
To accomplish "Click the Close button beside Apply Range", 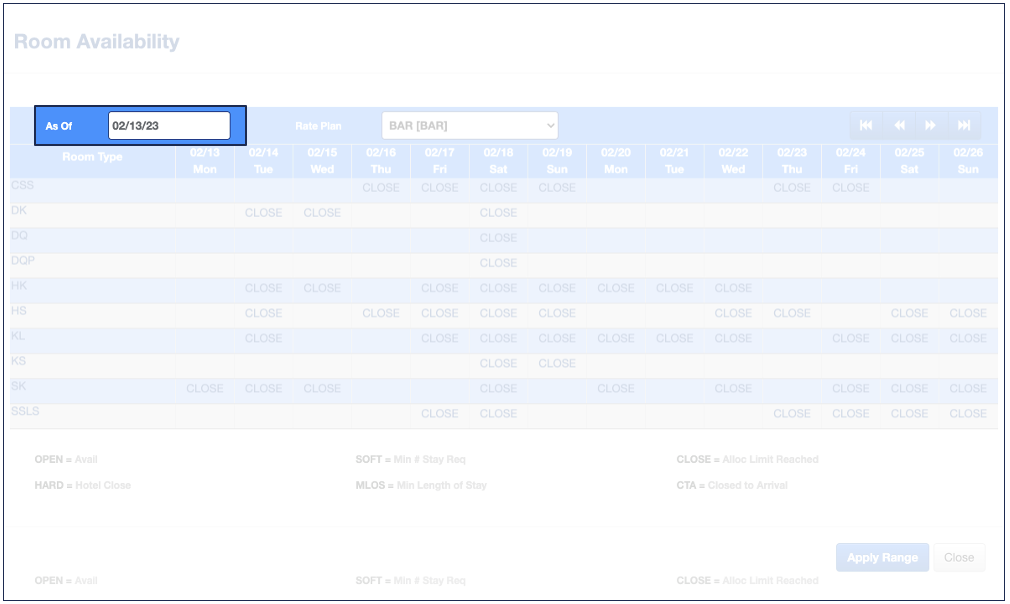I will 958,558.
